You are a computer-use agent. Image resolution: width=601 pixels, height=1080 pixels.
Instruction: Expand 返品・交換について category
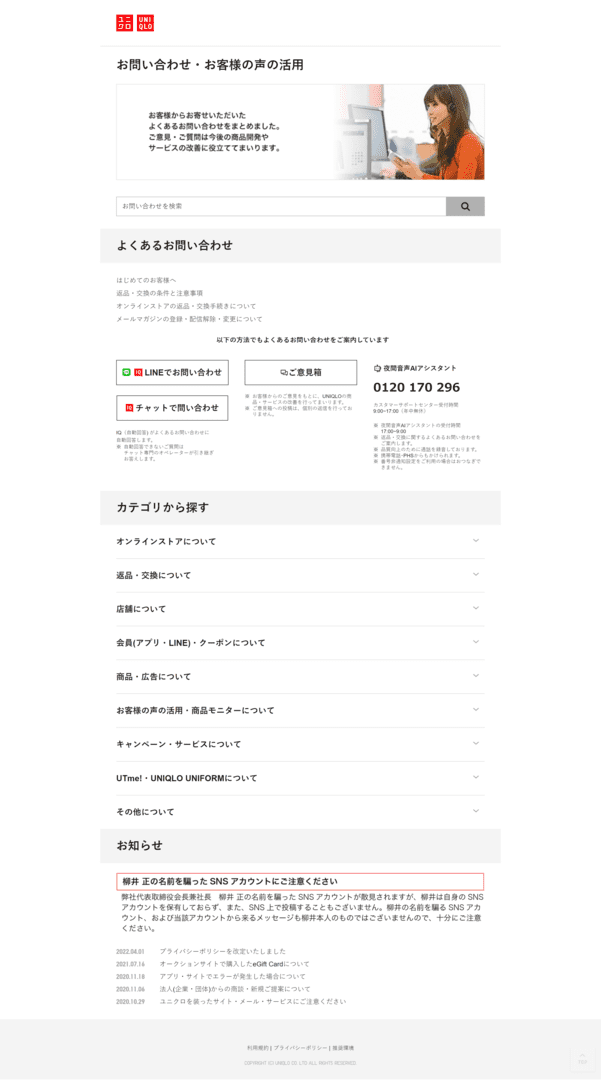(x=300, y=575)
